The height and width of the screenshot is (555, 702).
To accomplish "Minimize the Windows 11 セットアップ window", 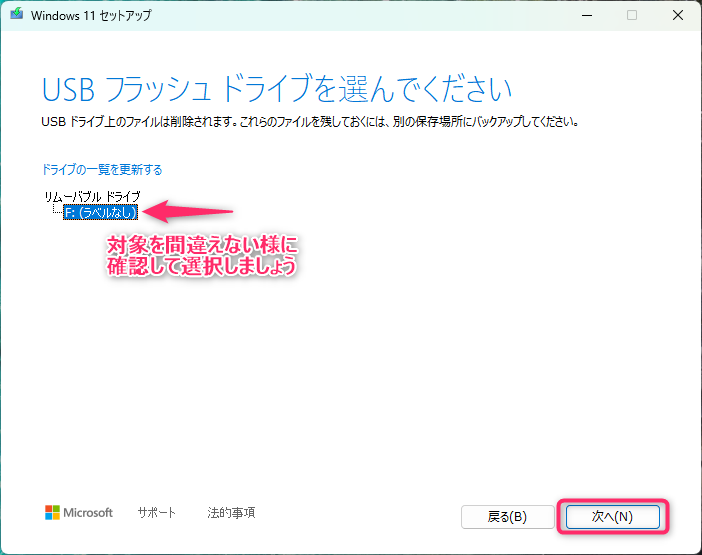I will coord(587,15).
